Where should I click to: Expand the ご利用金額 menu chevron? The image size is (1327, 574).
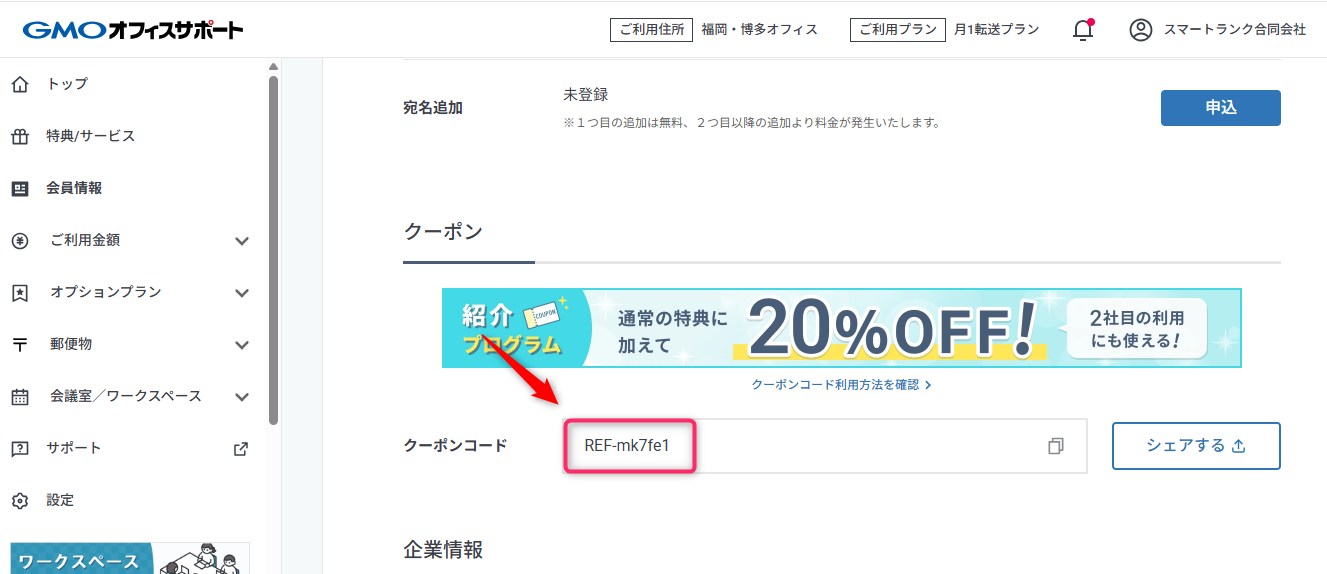(x=241, y=241)
